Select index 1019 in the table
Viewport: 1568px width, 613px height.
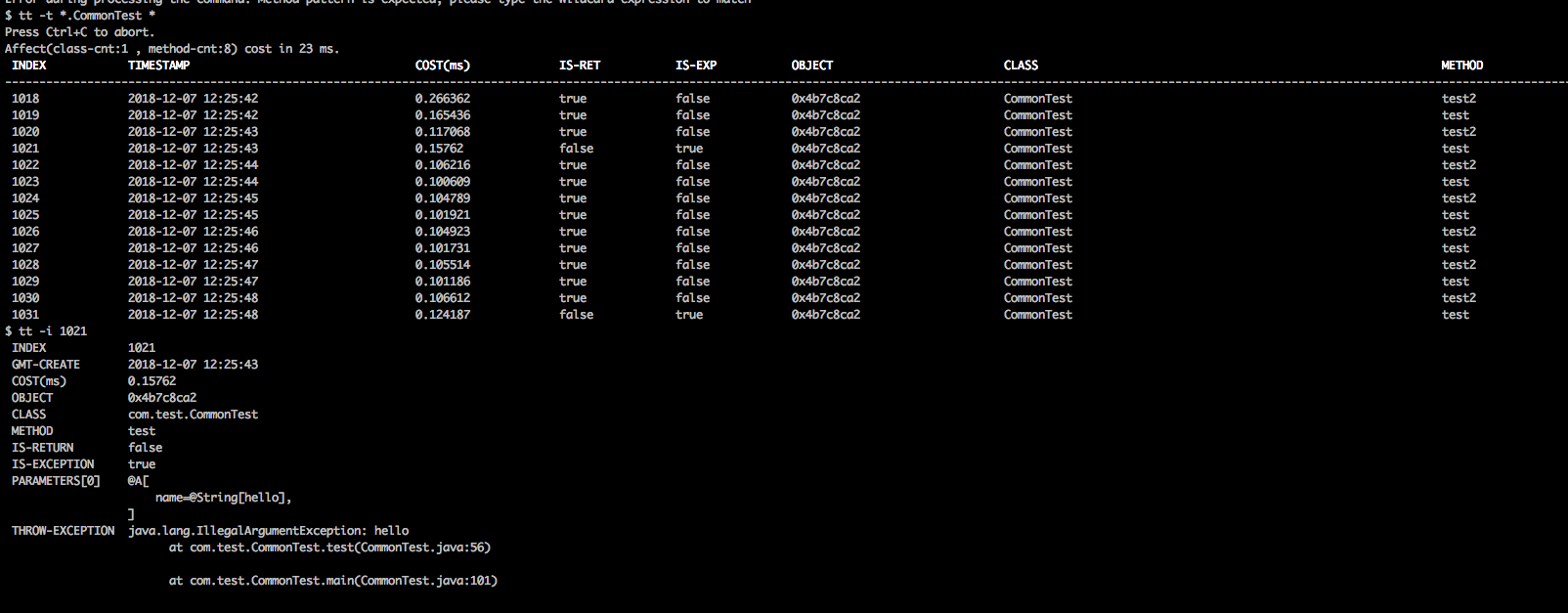pyautogui.click(x=25, y=115)
